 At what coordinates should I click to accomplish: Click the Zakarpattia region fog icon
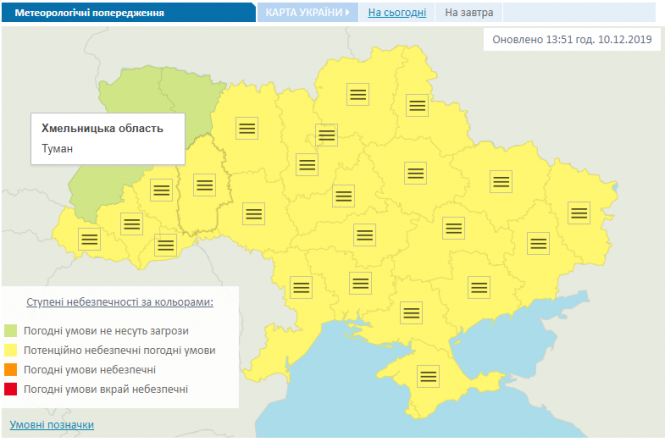[90, 239]
